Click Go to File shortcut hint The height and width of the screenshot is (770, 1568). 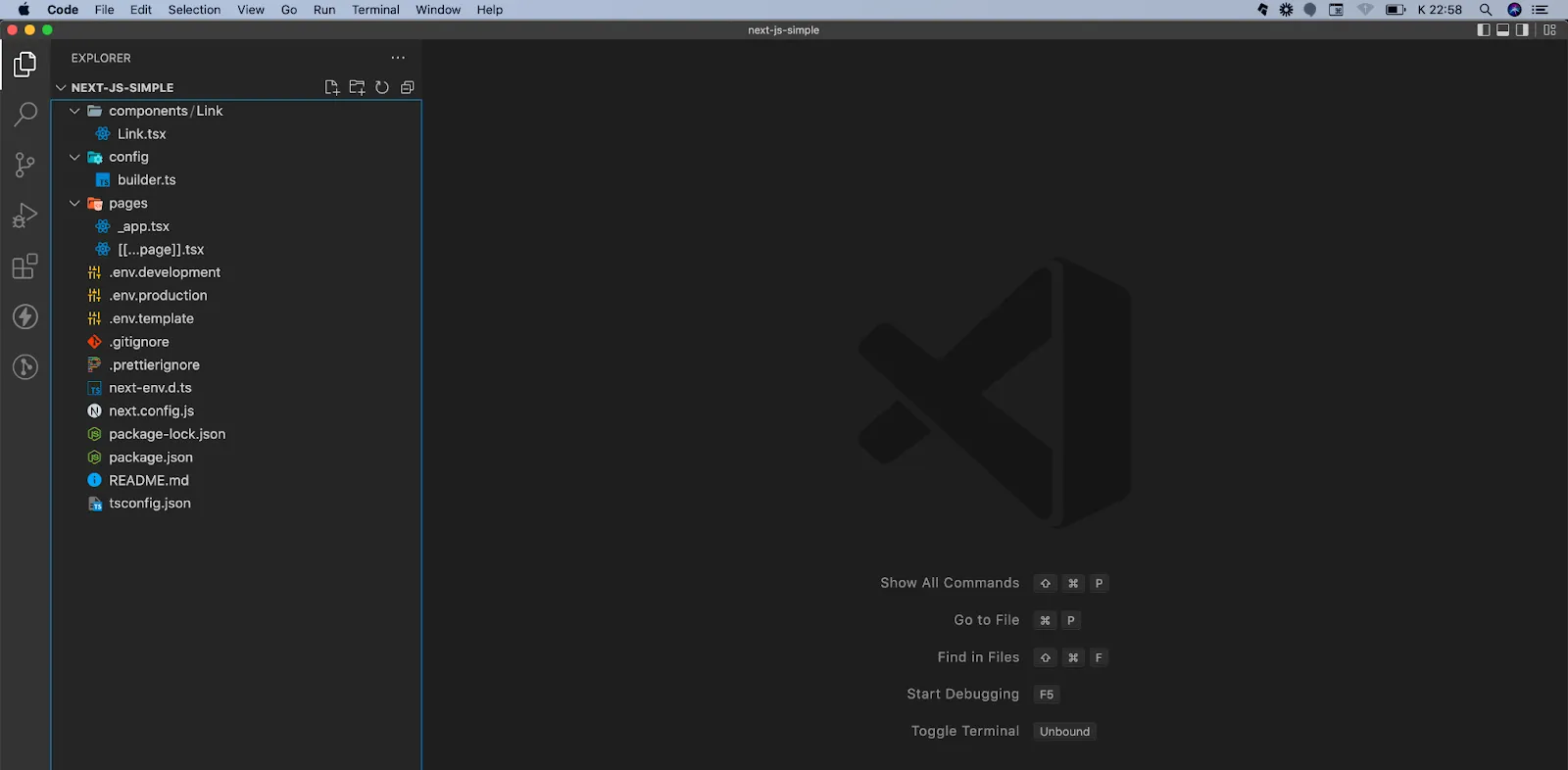tap(1017, 620)
